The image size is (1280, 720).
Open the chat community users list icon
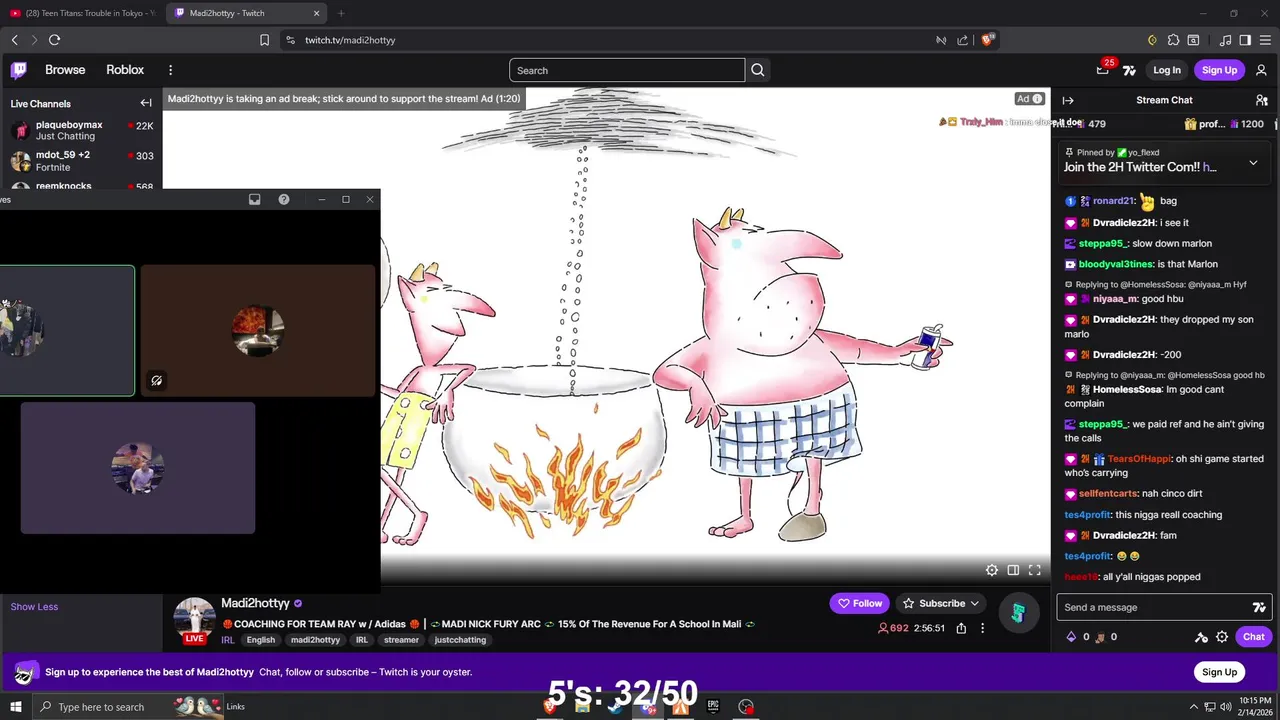(1262, 100)
